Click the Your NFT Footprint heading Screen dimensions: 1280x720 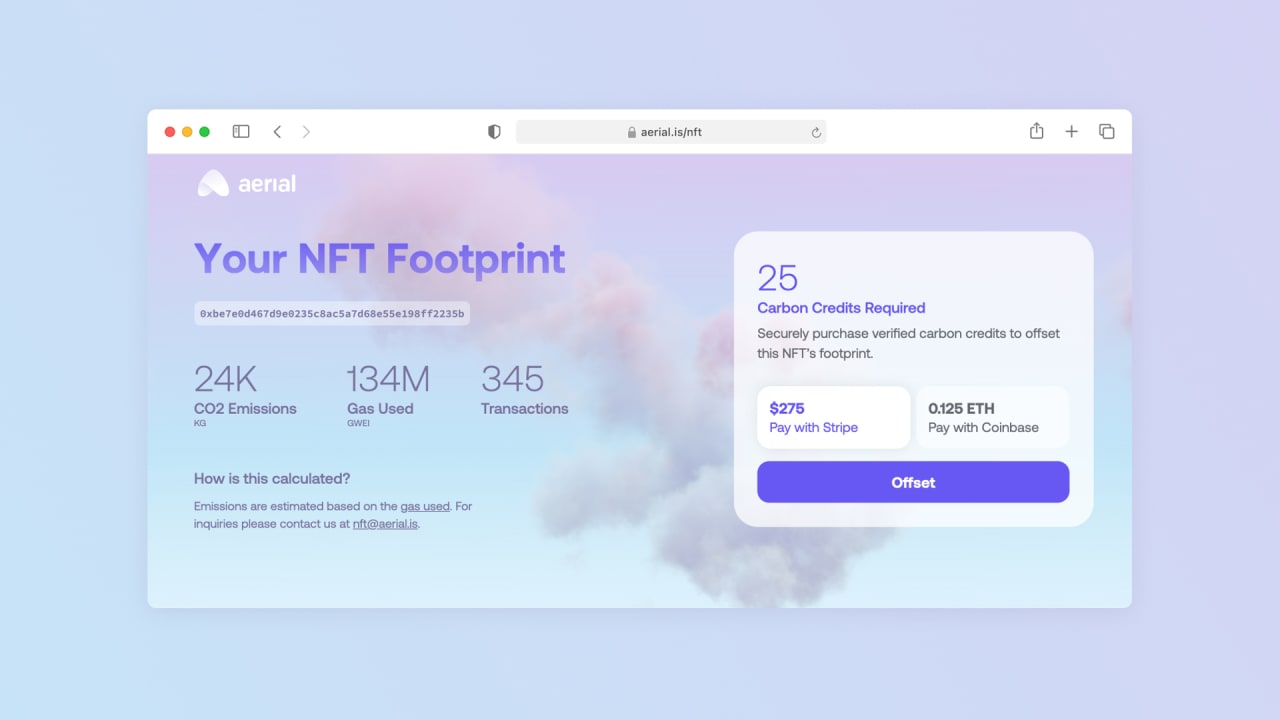point(380,258)
